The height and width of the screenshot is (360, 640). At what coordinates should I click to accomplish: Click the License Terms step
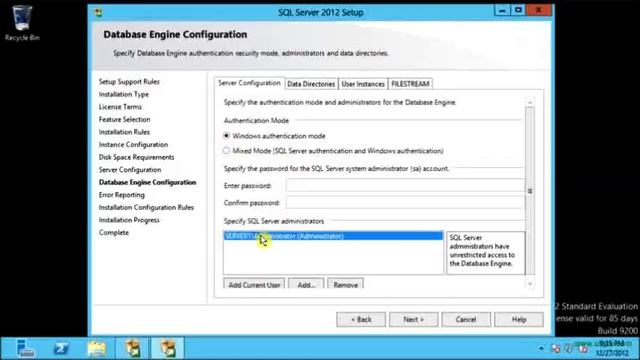click(x=120, y=107)
